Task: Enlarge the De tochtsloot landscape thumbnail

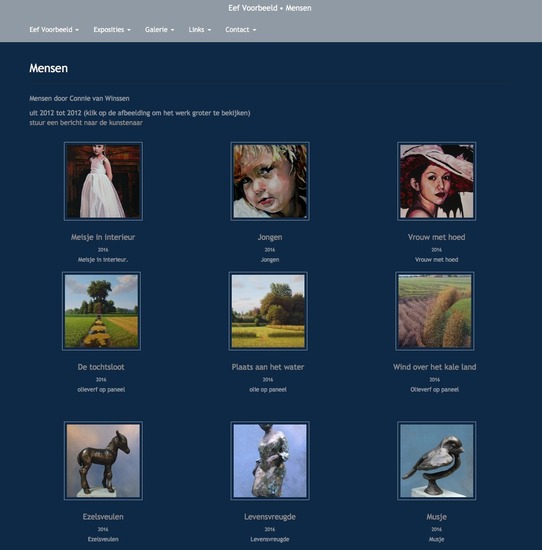Action: (101, 311)
